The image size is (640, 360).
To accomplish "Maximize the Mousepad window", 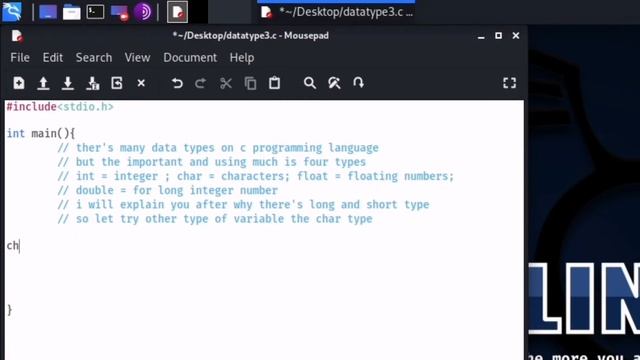I will (x=498, y=36).
